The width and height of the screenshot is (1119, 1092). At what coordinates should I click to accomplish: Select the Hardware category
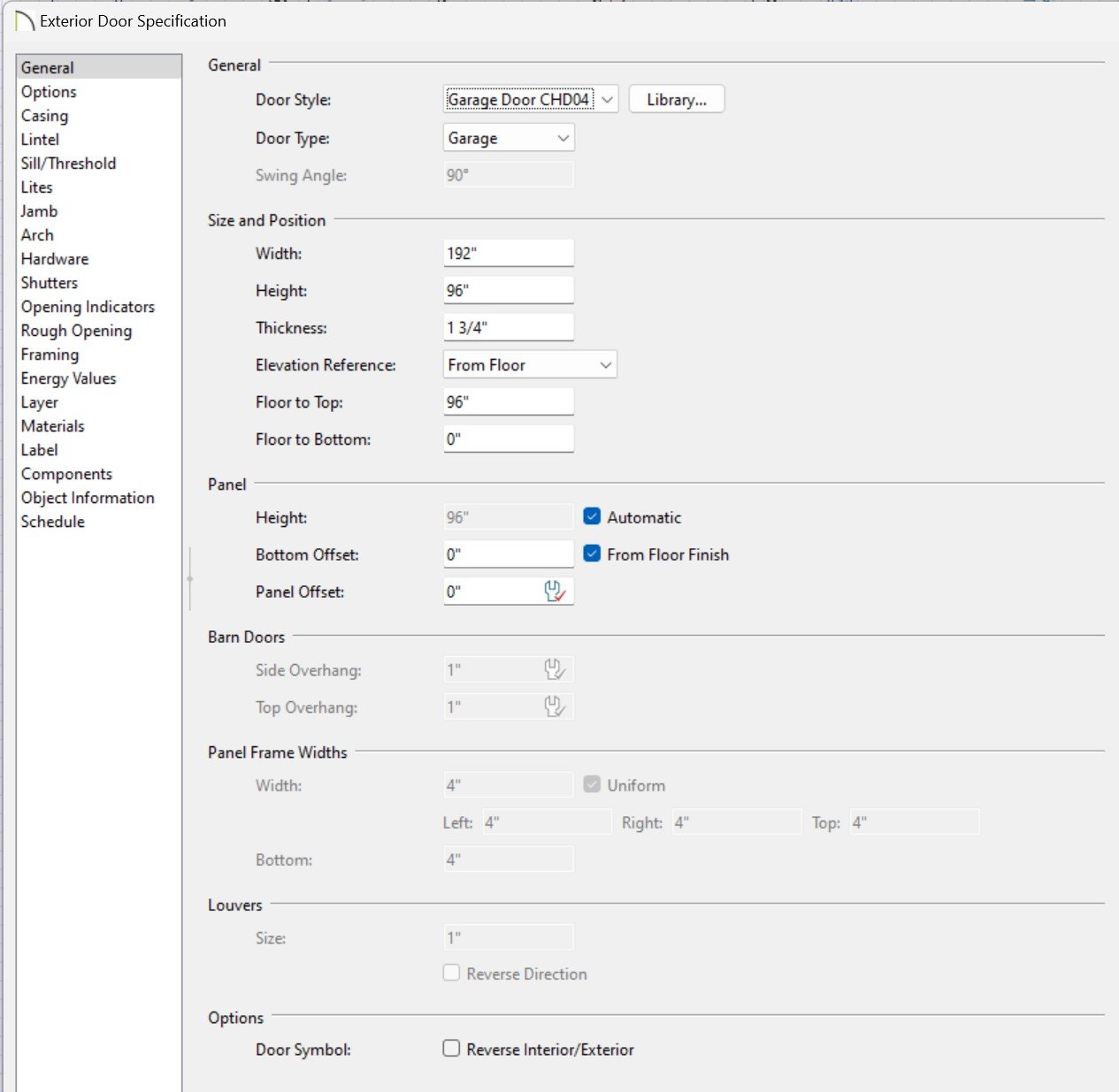pyautogui.click(x=55, y=259)
